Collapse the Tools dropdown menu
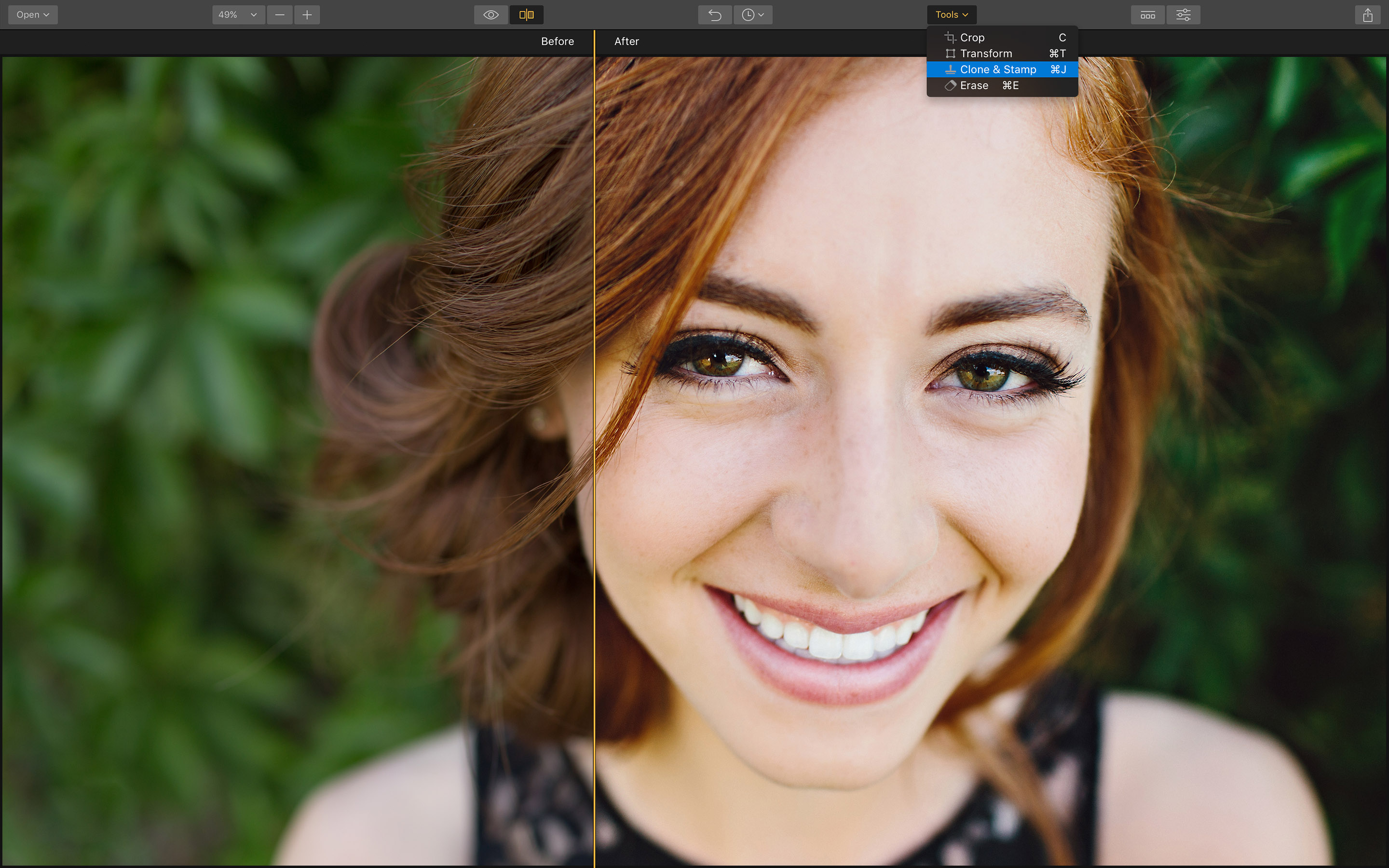1389x868 pixels. (x=951, y=15)
